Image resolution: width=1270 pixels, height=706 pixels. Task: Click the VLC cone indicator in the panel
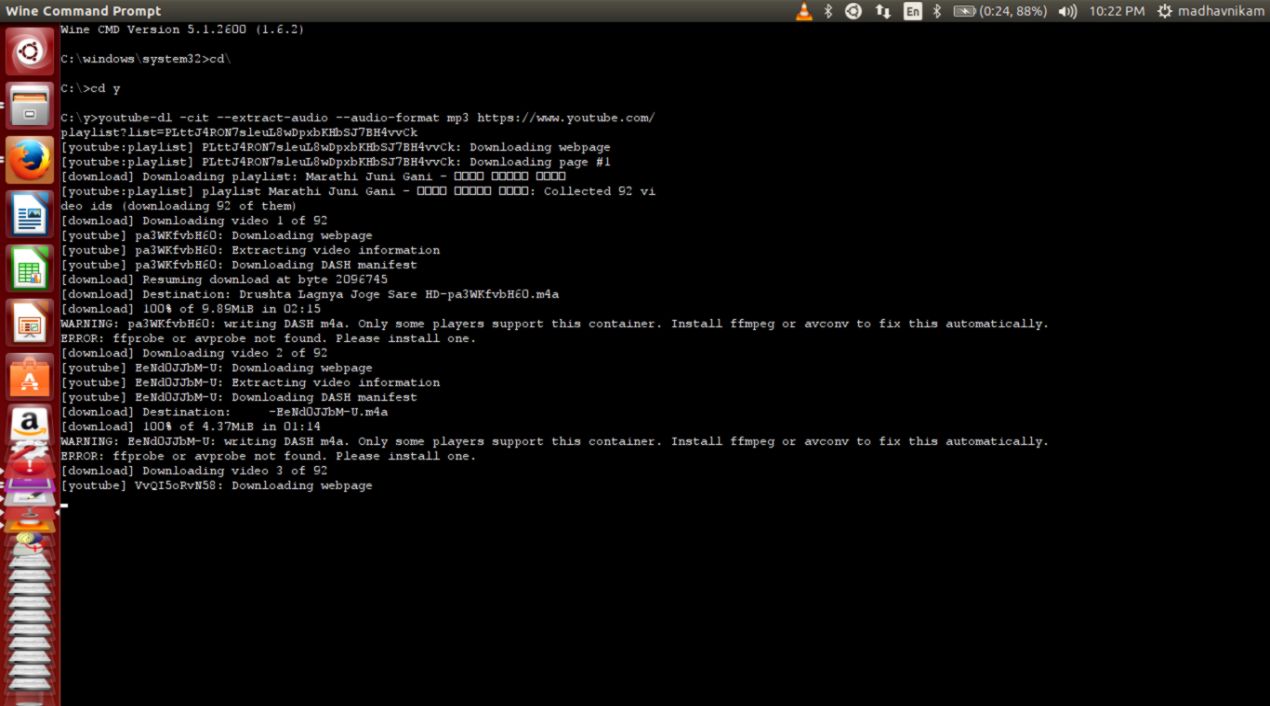[x=805, y=10]
